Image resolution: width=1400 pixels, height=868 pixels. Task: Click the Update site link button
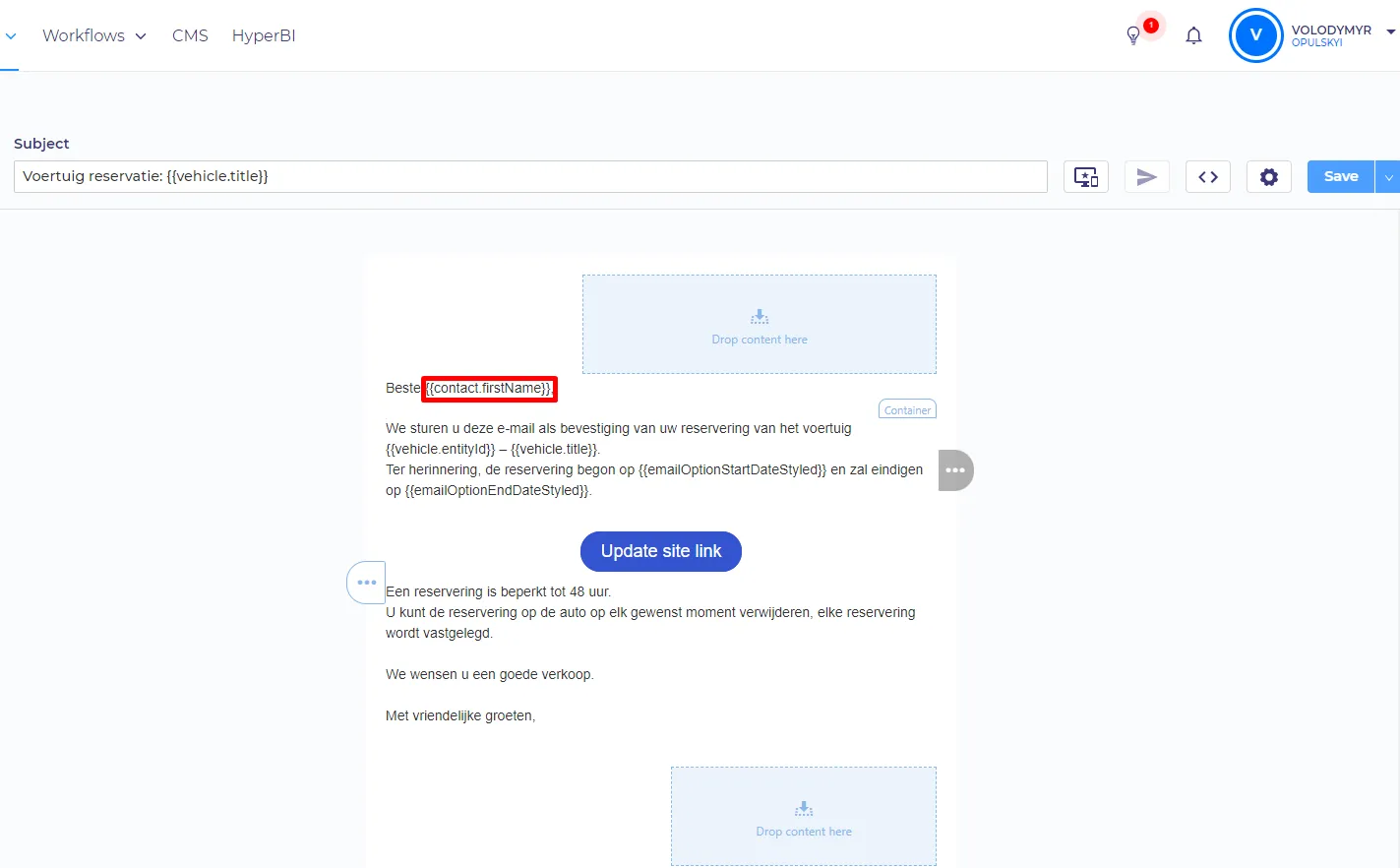tap(661, 551)
